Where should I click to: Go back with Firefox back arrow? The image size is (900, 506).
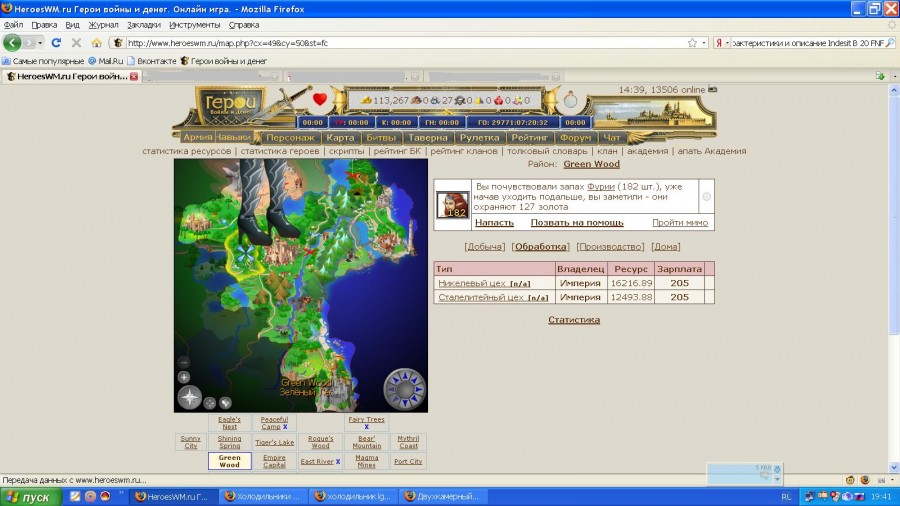point(12,42)
